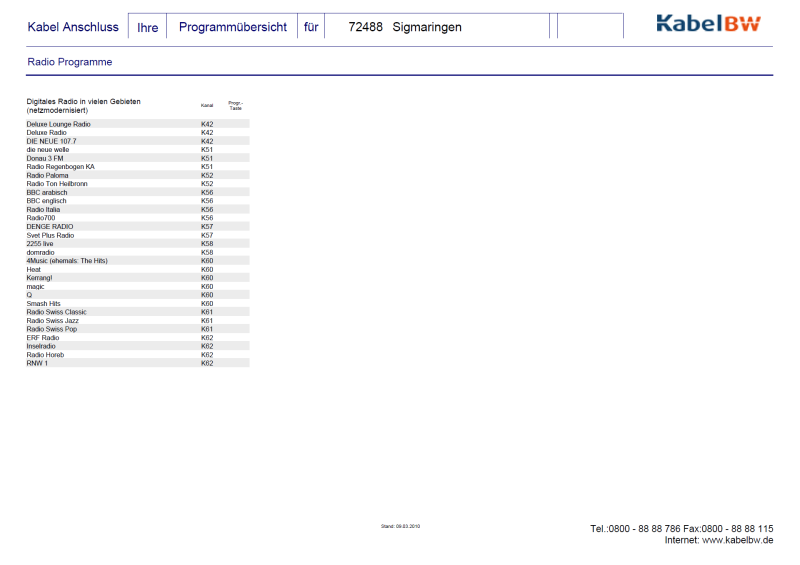Click the KabelBW logo
The image size is (800, 565).
click(708, 24)
